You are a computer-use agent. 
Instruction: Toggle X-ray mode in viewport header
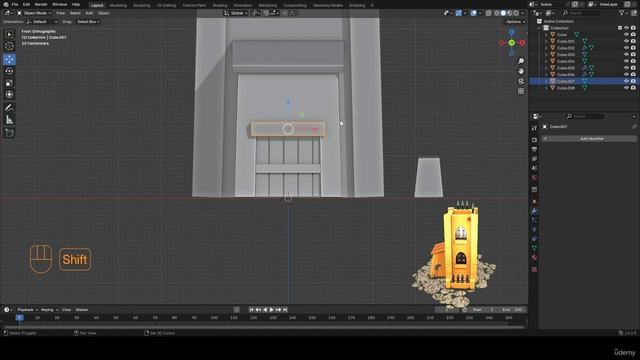[489, 13]
